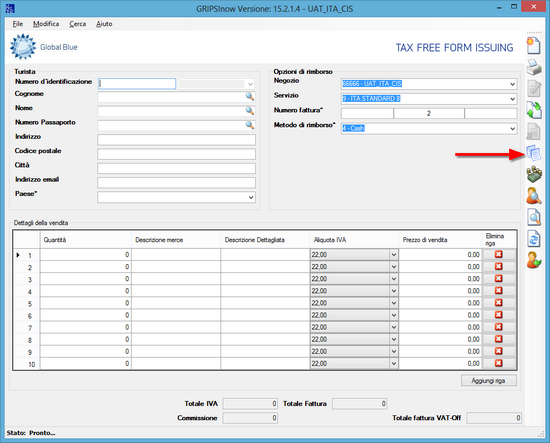Delete row 4 with its red X
This screenshot has width=550, height=443.
tap(498, 291)
